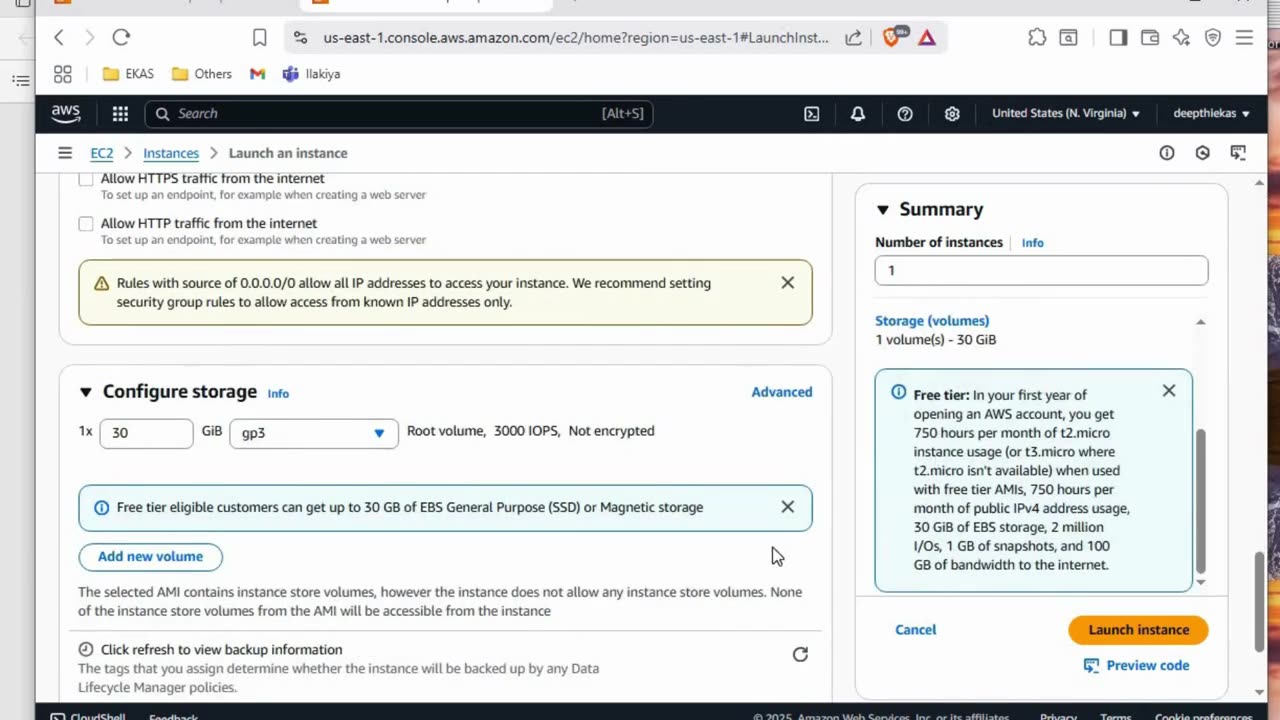Click the browser address bar URL

(576, 38)
